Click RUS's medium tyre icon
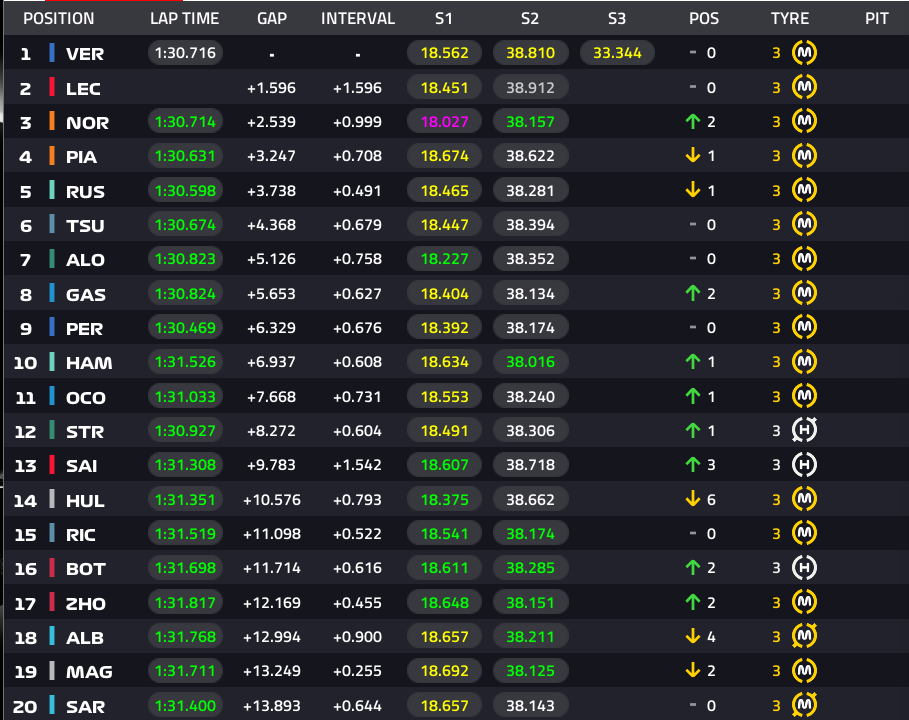This screenshot has width=909, height=720. pos(804,190)
